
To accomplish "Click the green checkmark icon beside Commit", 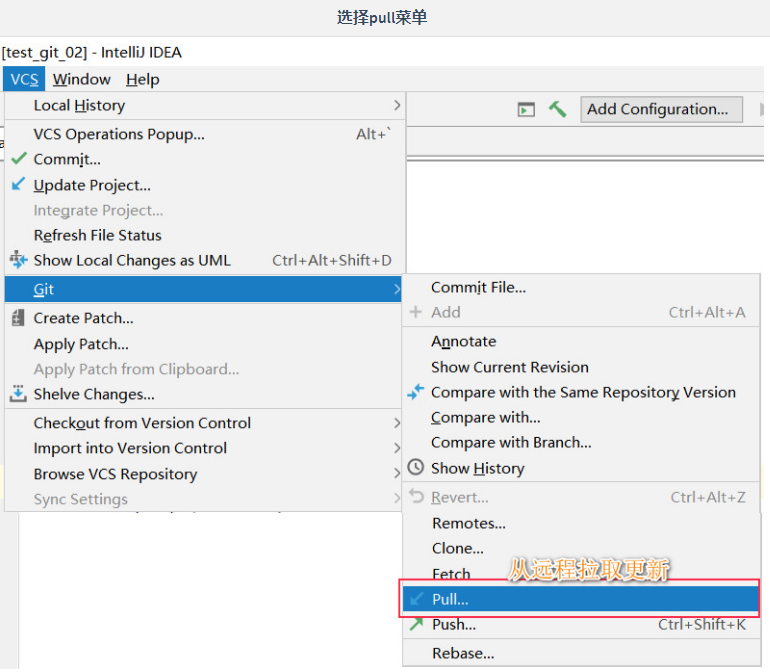I will 19,159.
